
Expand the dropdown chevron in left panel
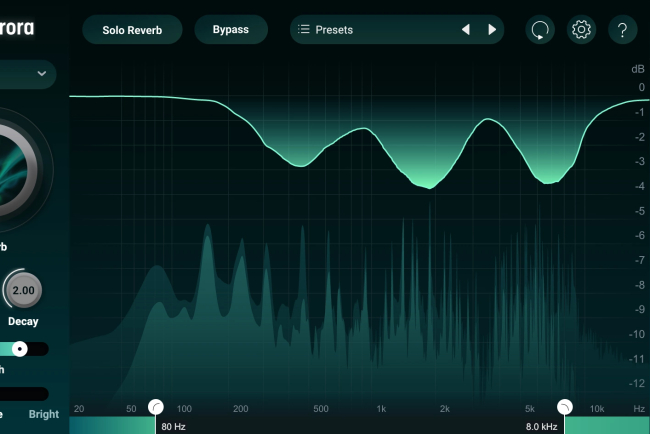41,74
